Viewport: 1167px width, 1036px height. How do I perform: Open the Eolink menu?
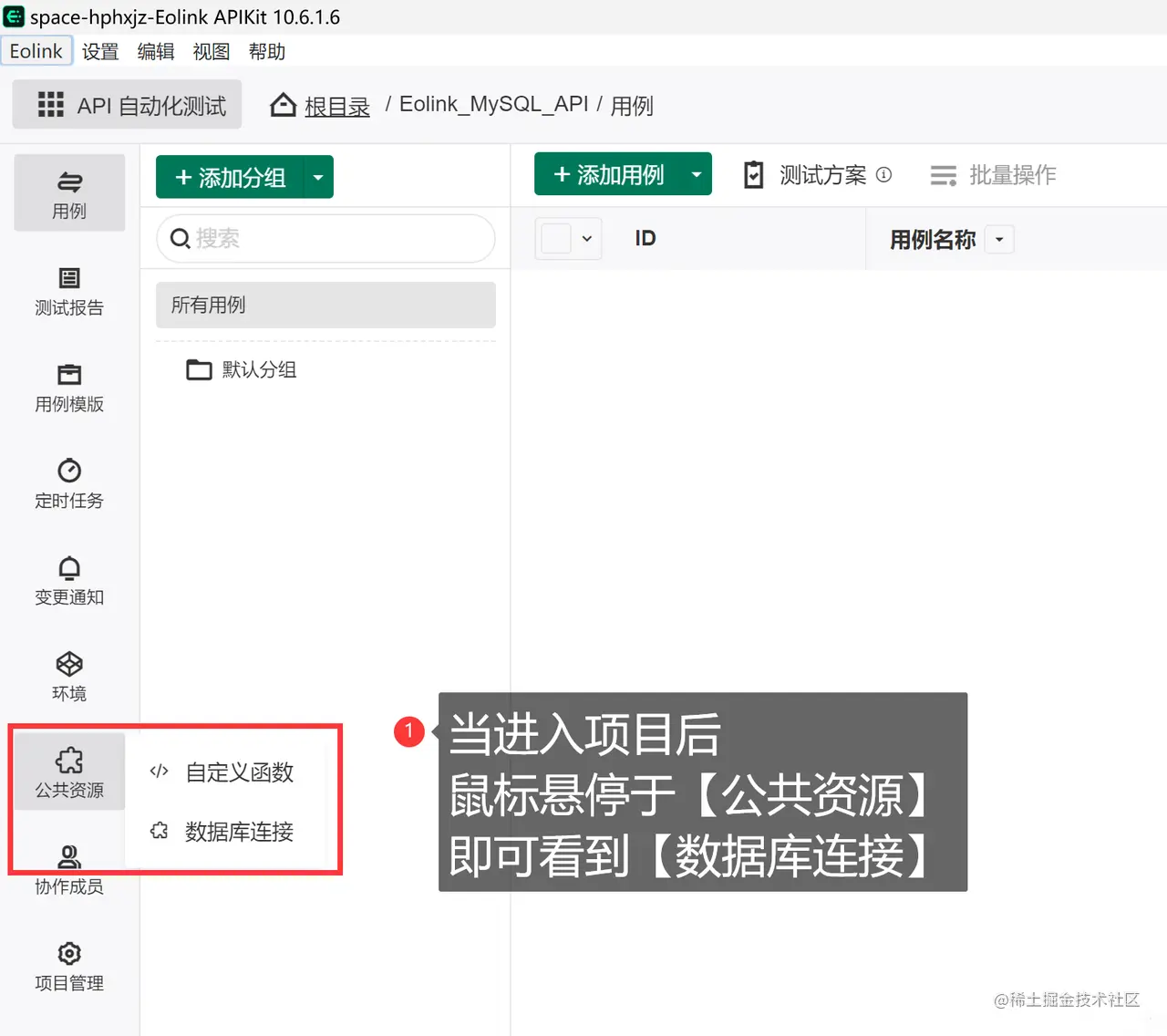coord(36,51)
